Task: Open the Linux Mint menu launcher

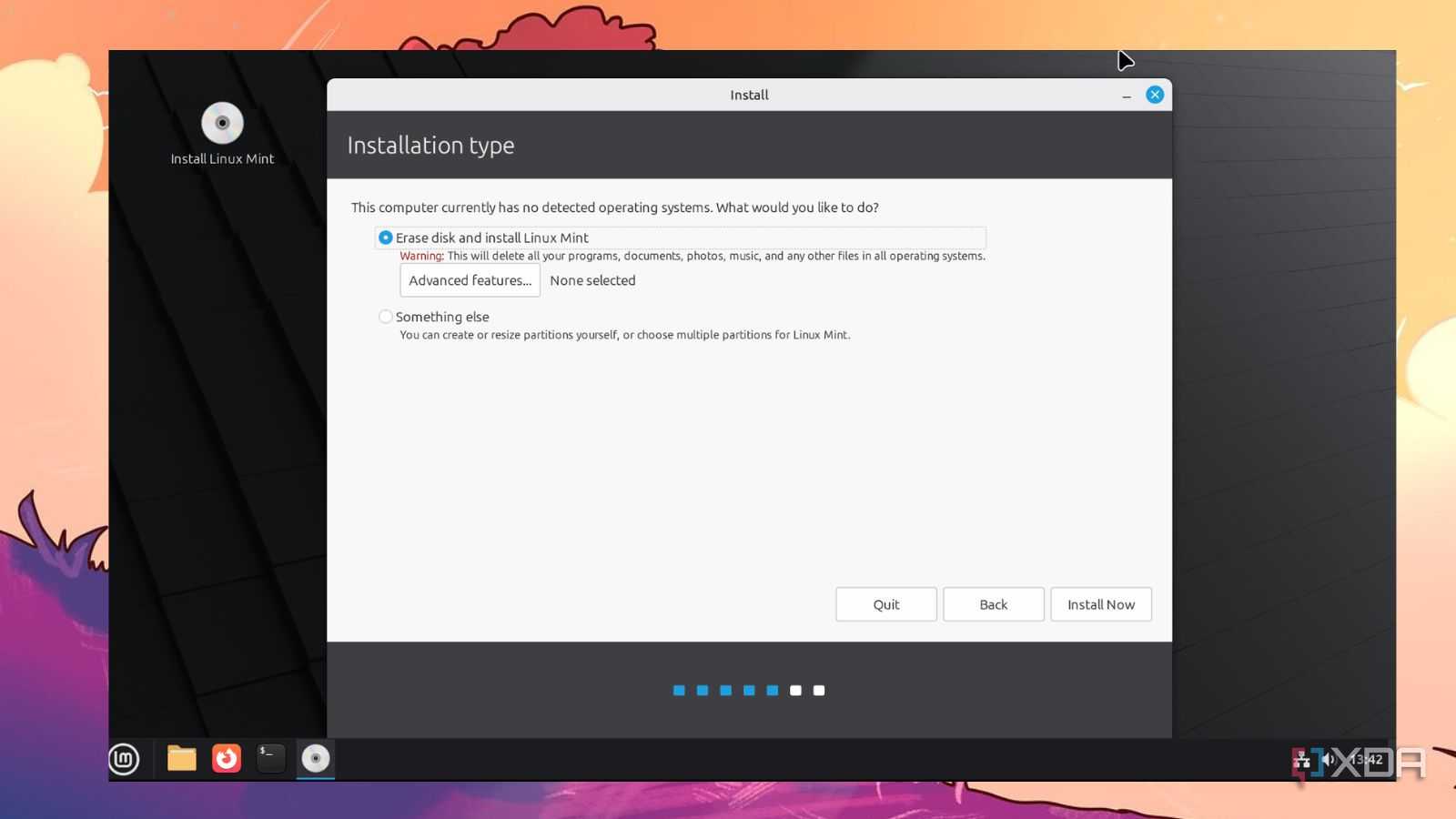Action: point(124,759)
